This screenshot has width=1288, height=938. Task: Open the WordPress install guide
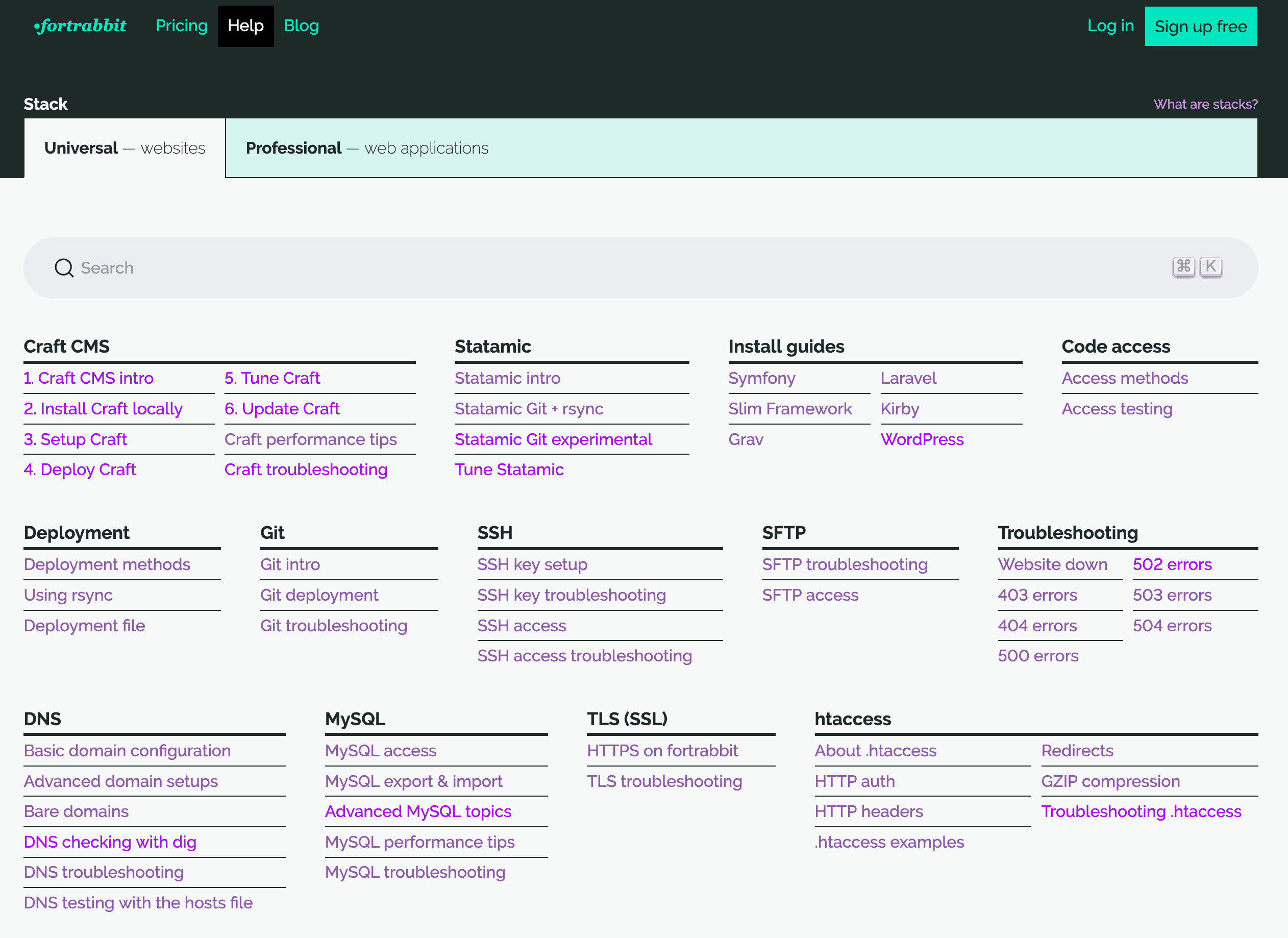click(x=921, y=439)
